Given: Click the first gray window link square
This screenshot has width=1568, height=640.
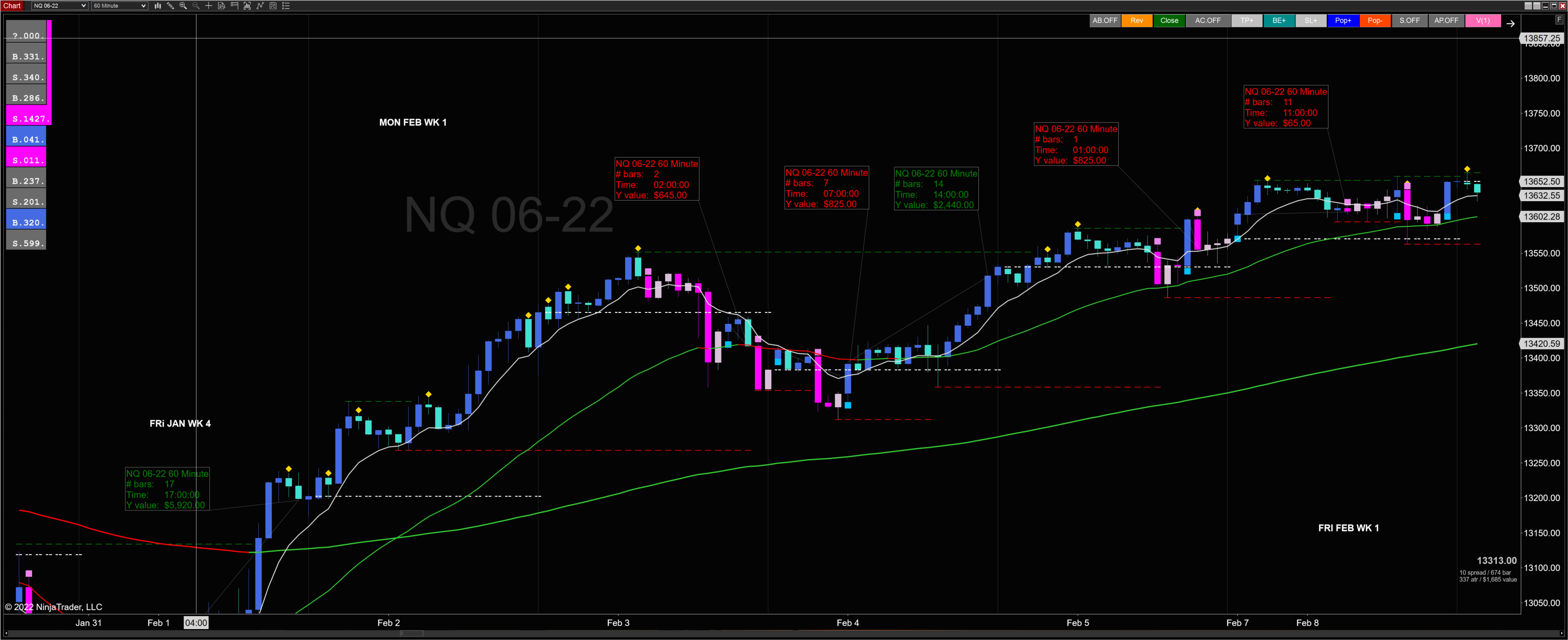Looking at the screenshot, I should (1529, 6).
